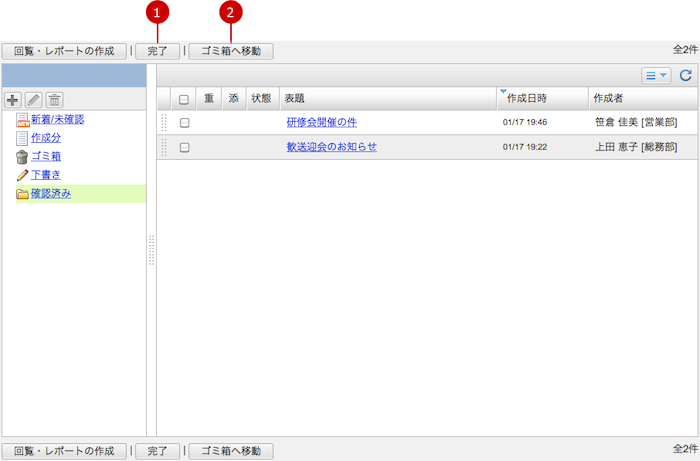This screenshot has height=461, width=700.
Task: Open the list display options dropdown
Action: point(656,75)
